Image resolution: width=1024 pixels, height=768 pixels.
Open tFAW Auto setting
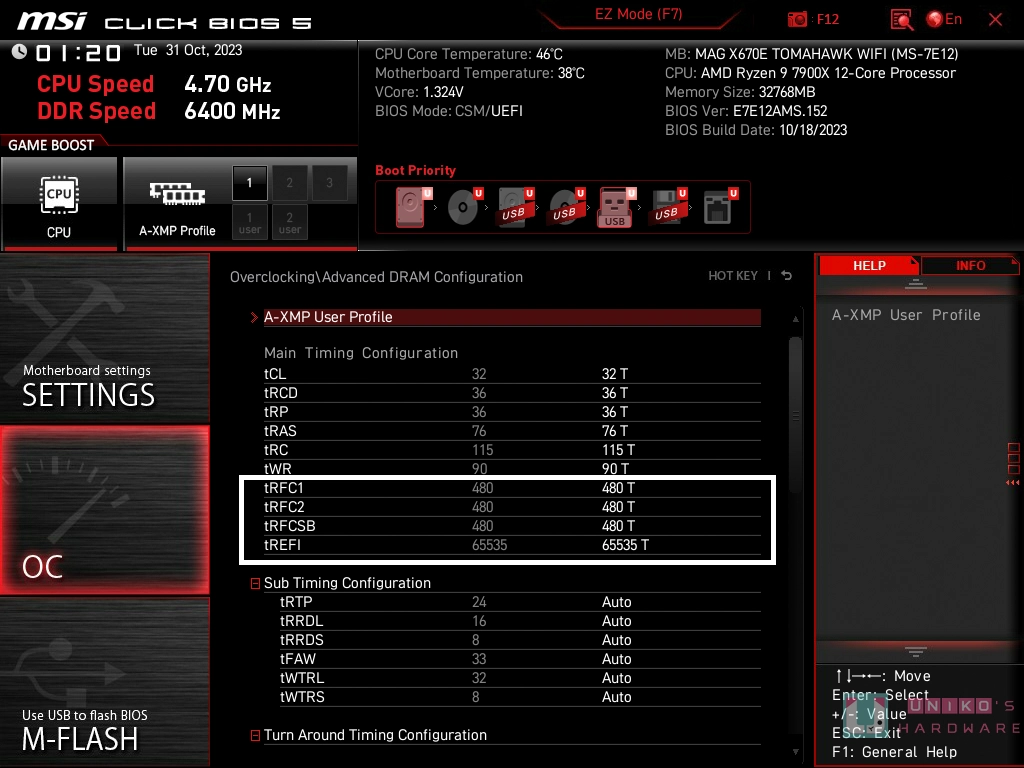(x=616, y=658)
